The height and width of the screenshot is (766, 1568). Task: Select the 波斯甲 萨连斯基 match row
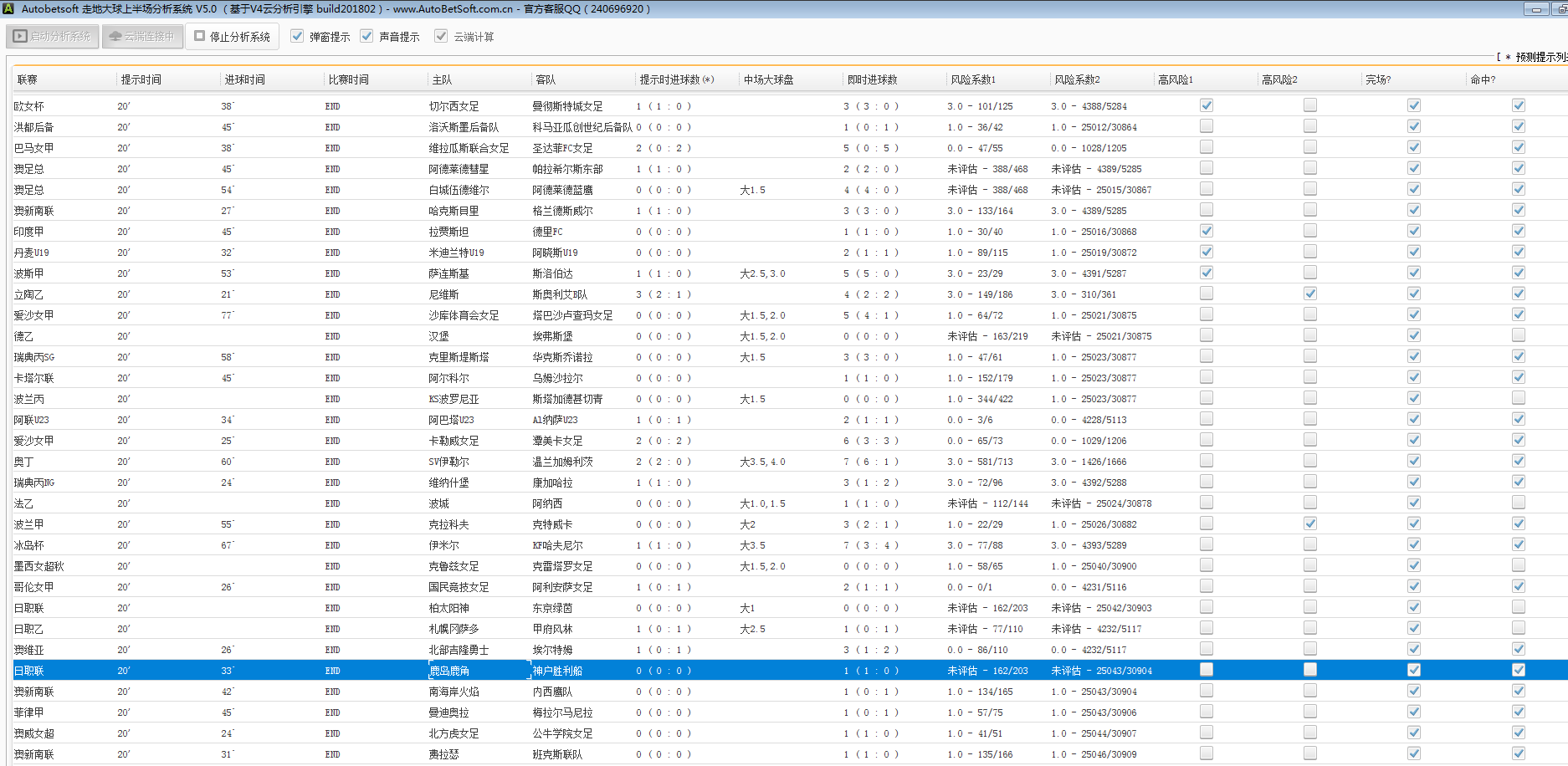pyautogui.click(x=448, y=273)
